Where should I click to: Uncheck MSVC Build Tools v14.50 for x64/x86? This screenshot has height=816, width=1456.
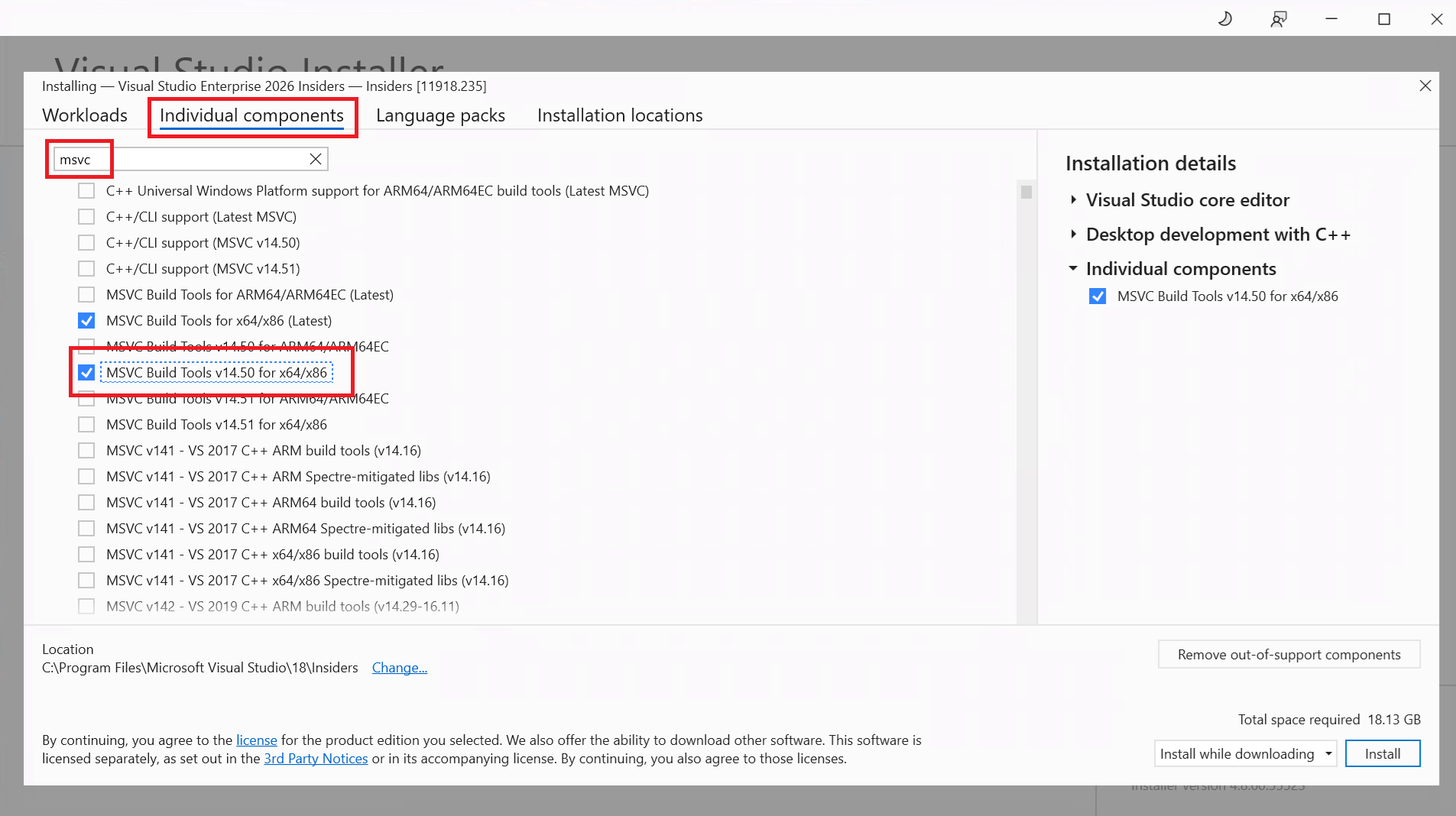(86, 373)
